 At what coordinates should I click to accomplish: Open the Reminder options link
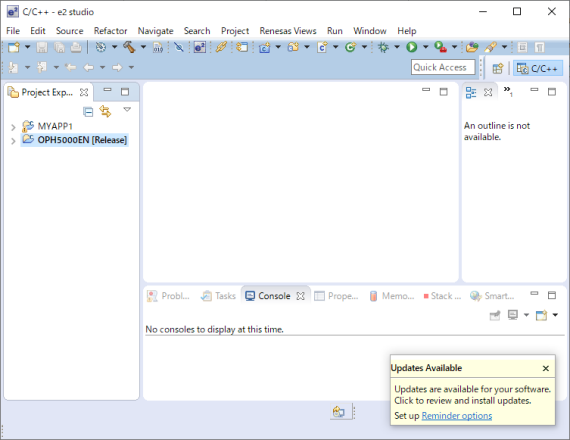(457, 416)
